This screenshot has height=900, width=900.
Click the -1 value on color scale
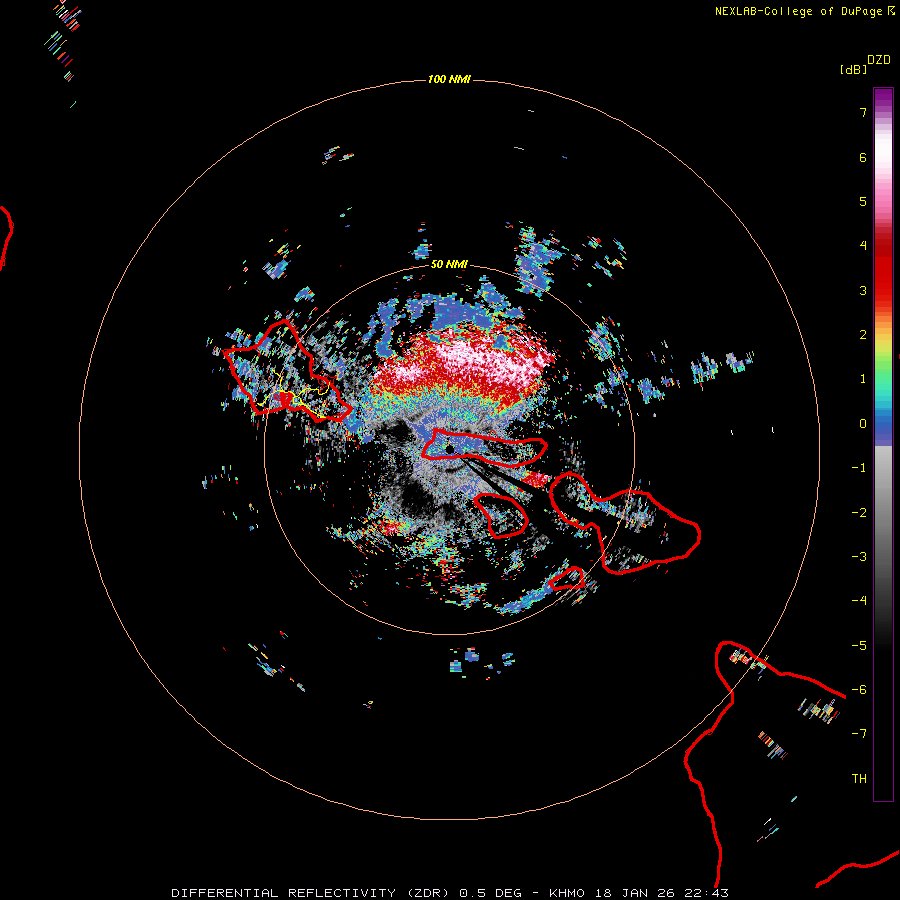tap(859, 468)
